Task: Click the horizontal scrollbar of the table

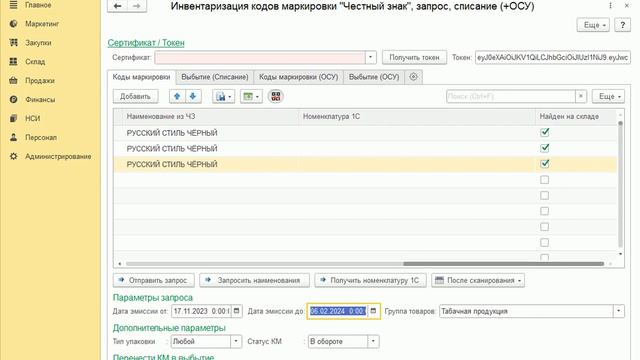Action: click(504, 264)
